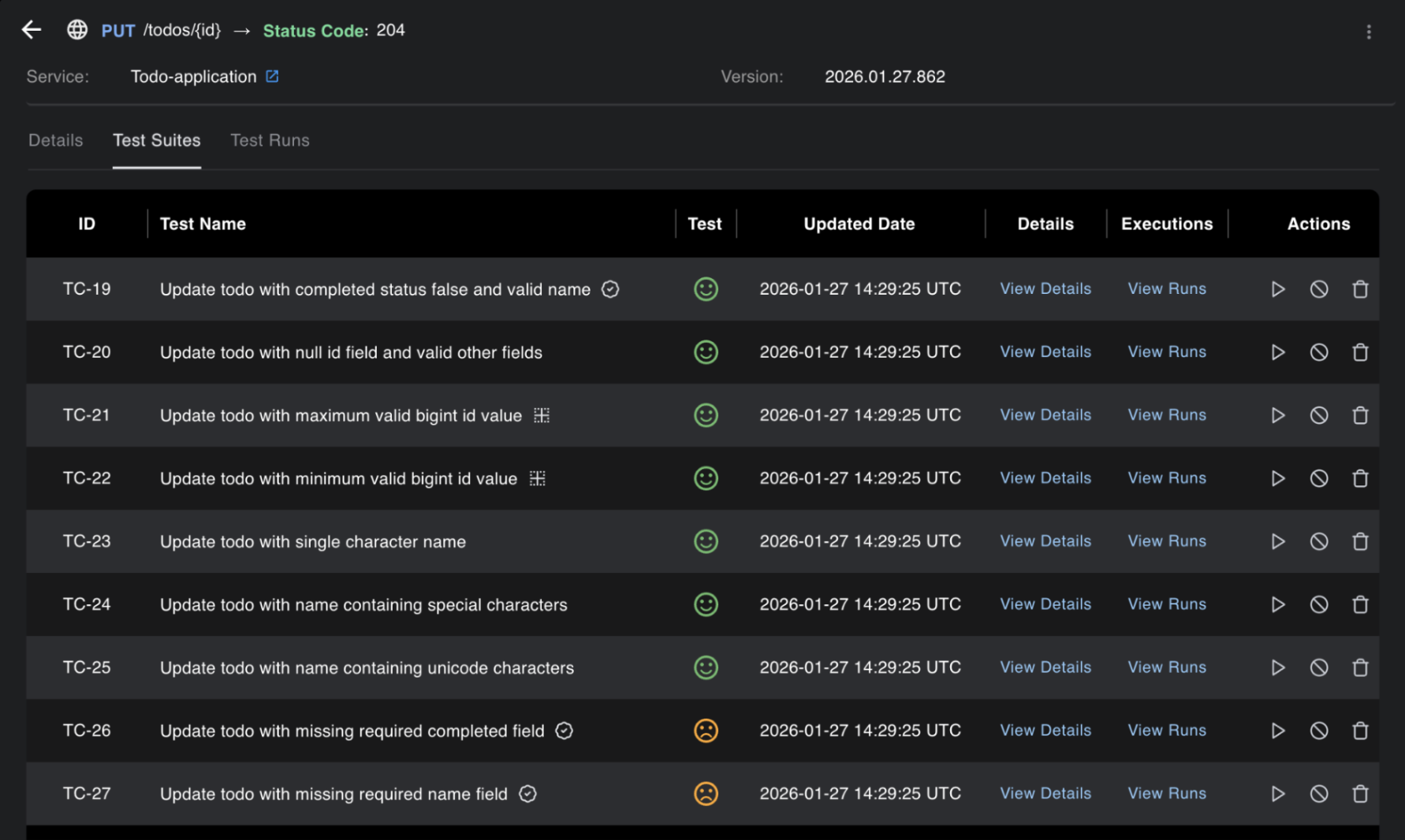
Task: Open the three-dot options menu
Action: (1369, 32)
